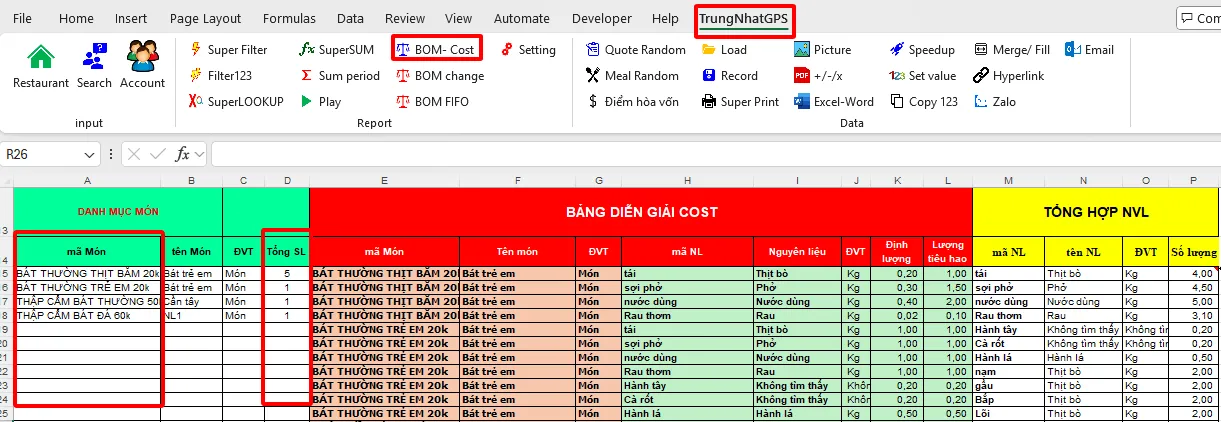Click the Super Filter tool
The width and height of the screenshot is (1221, 422).
click(x=228, y=49)
